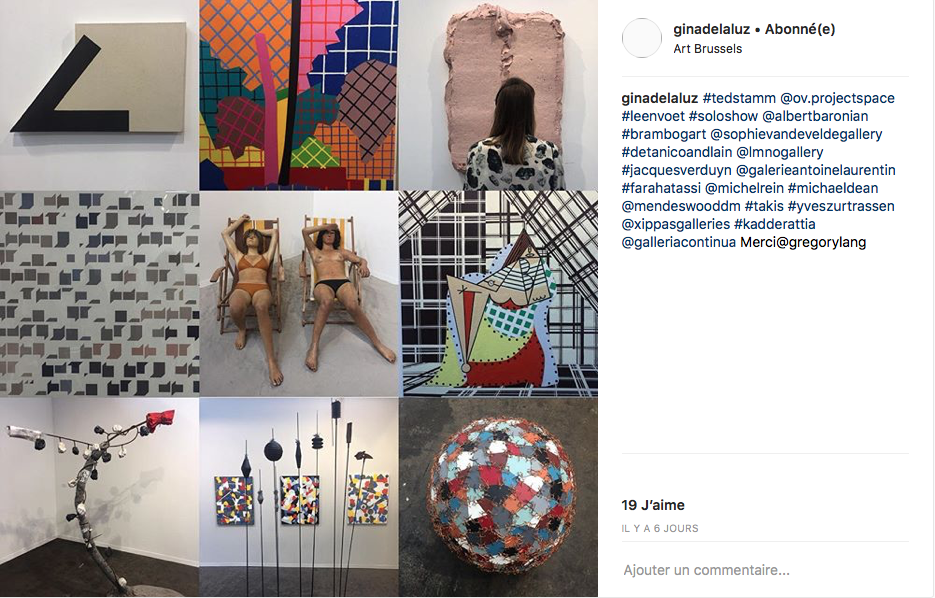Open the Art Brussels location link

[708, 49]
